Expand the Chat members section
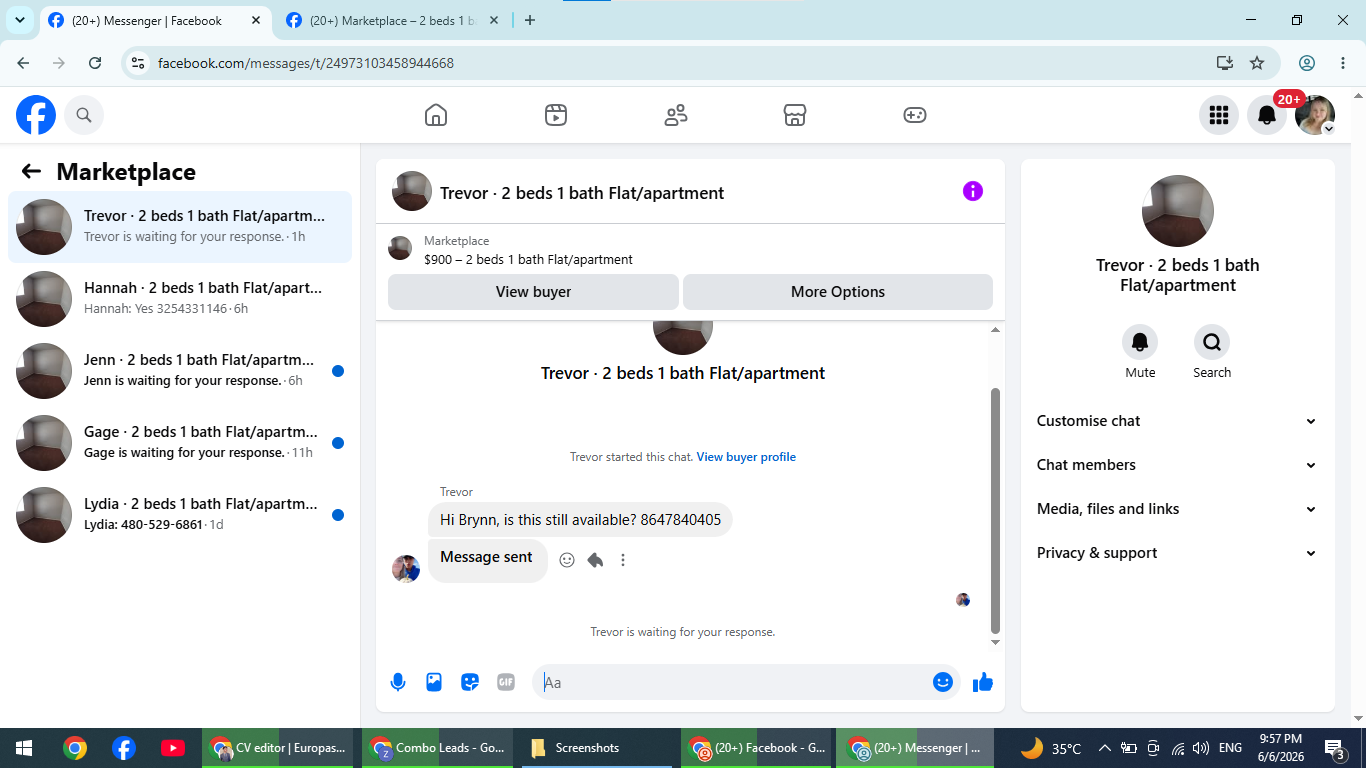 [x=1177, y=465]
